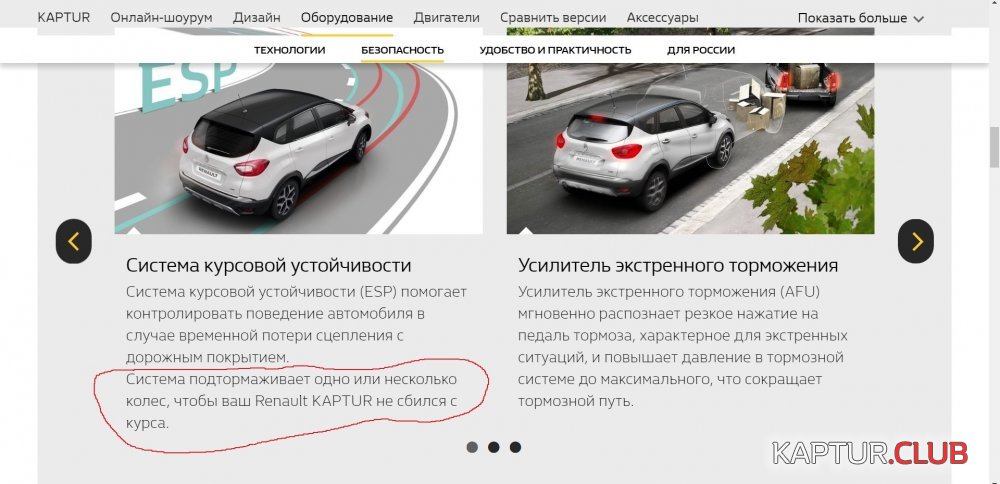Open Онлайн-шоурум in the top navigation

point(161,18)
